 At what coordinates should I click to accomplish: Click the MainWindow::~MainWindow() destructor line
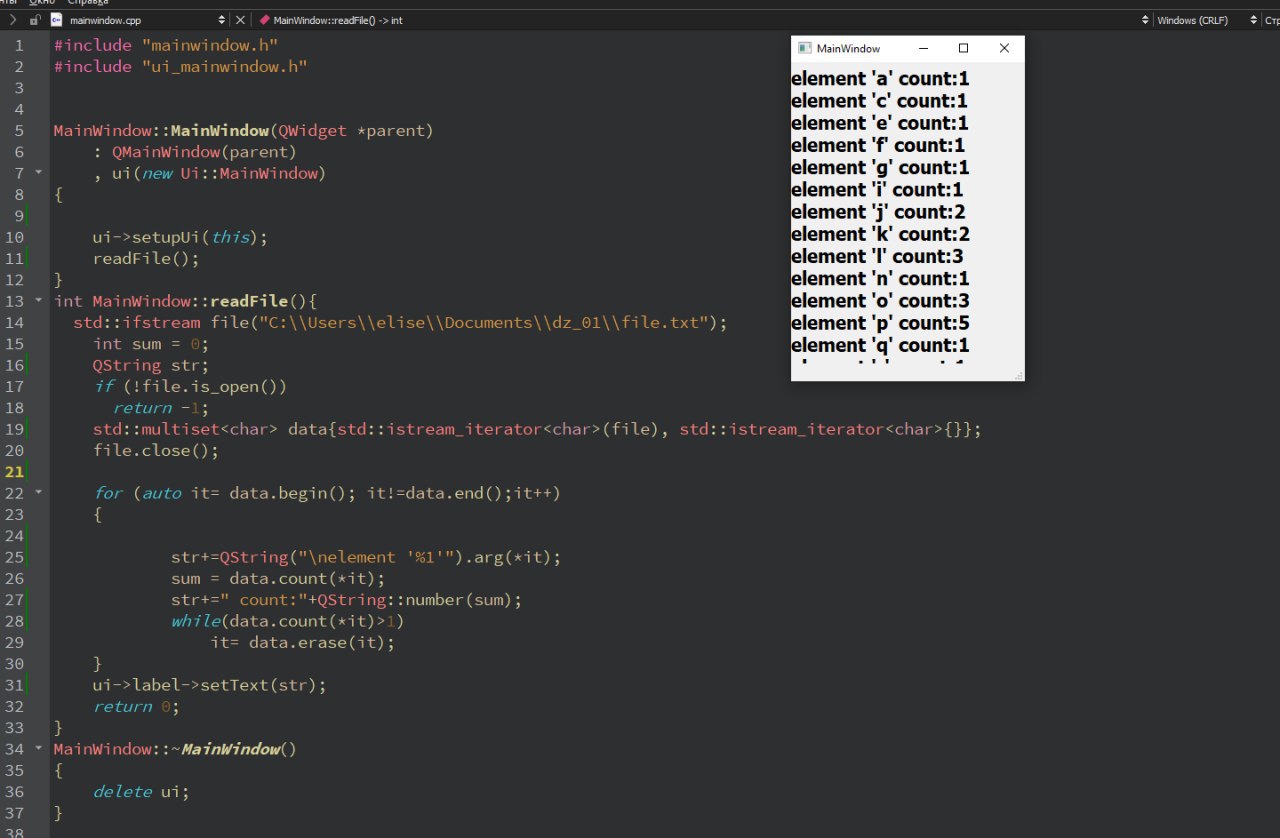pyautogui.click(x=175, y=749)
